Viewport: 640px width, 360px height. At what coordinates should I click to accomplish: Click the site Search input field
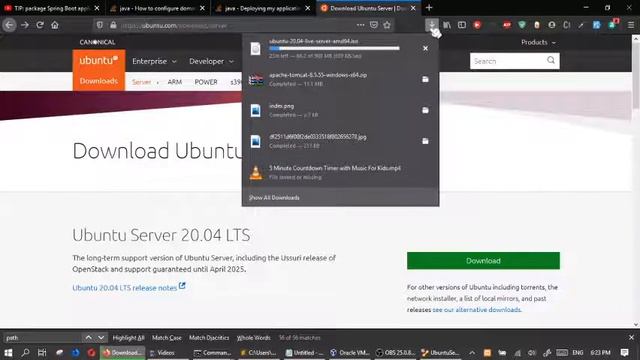[x=508, y=61]
